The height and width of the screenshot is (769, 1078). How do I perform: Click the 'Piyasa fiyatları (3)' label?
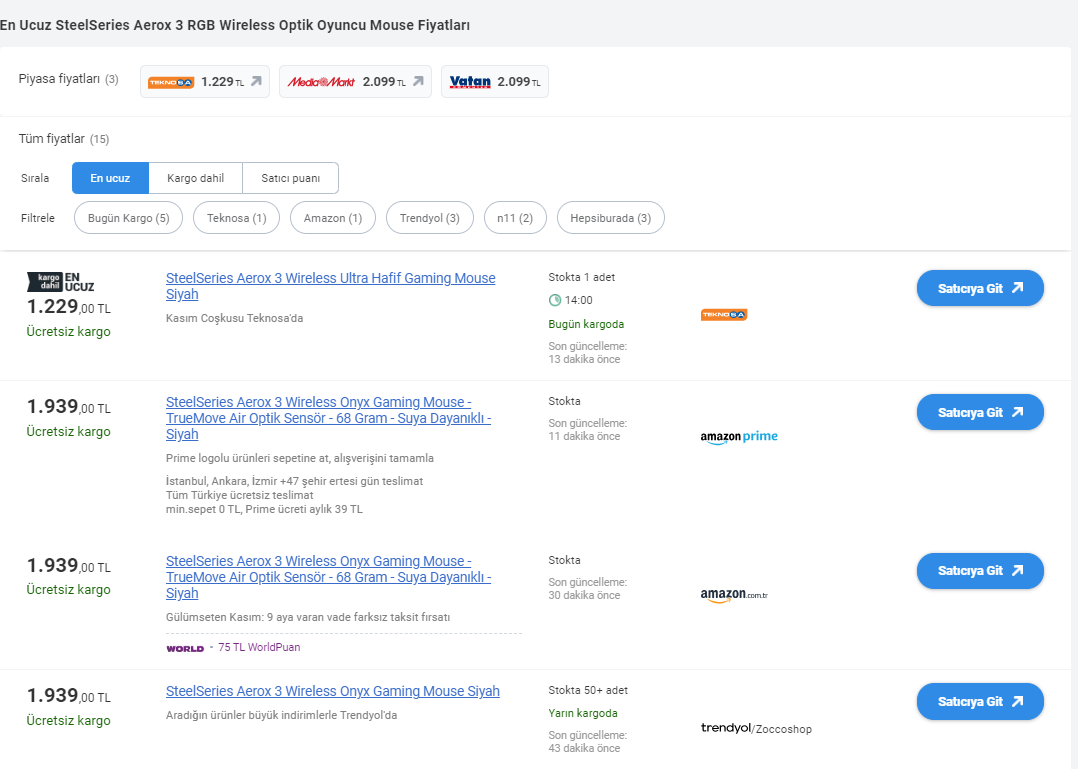68,79
